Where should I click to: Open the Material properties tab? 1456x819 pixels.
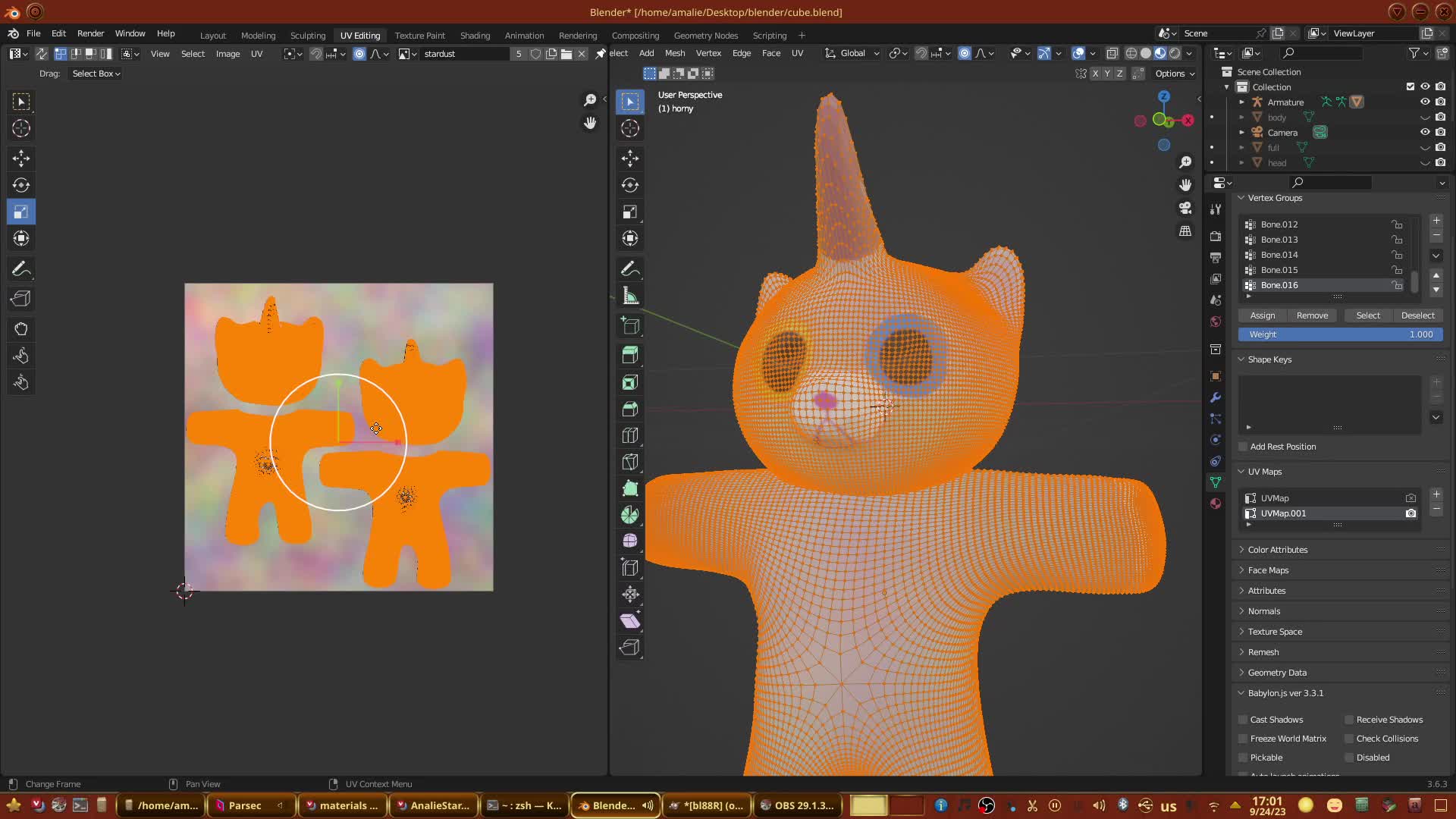[x=1216, y=504]
